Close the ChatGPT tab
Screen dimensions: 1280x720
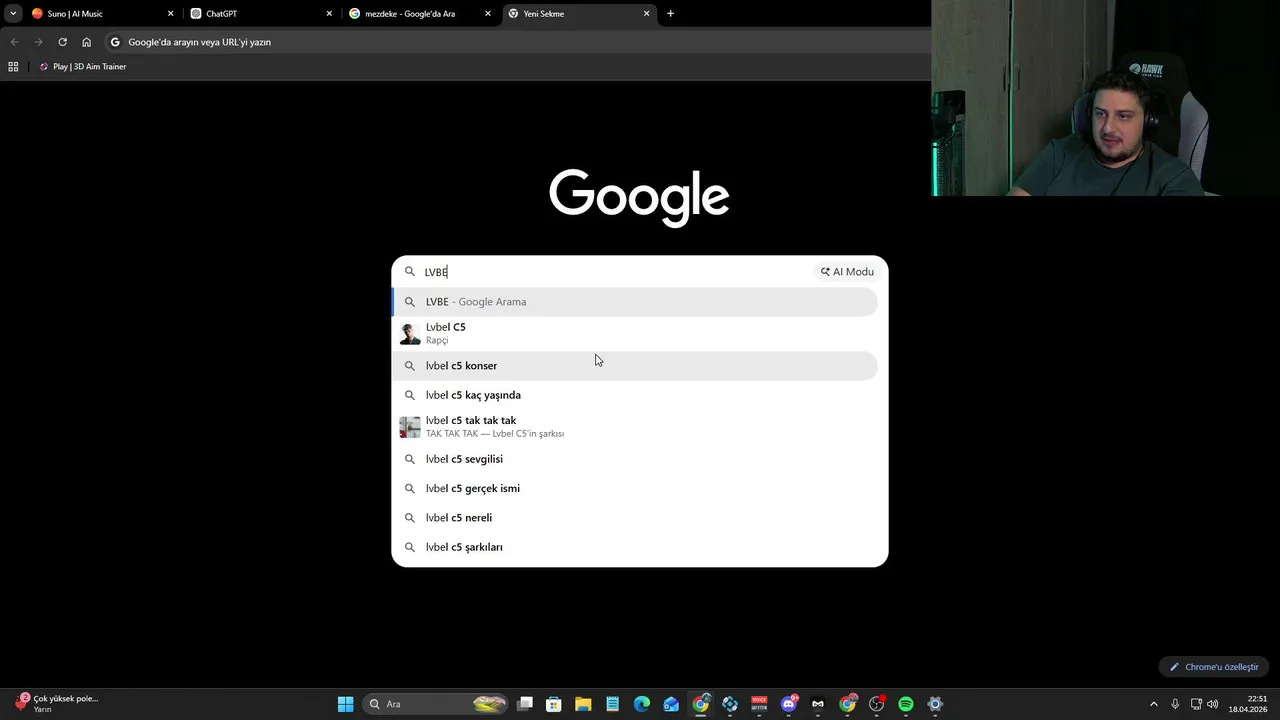click(329, 14)
